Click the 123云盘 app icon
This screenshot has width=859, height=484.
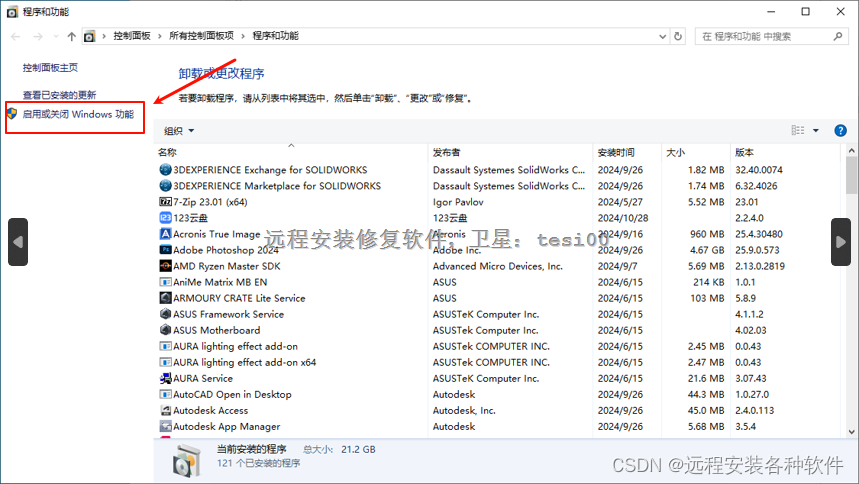(165, 218)
